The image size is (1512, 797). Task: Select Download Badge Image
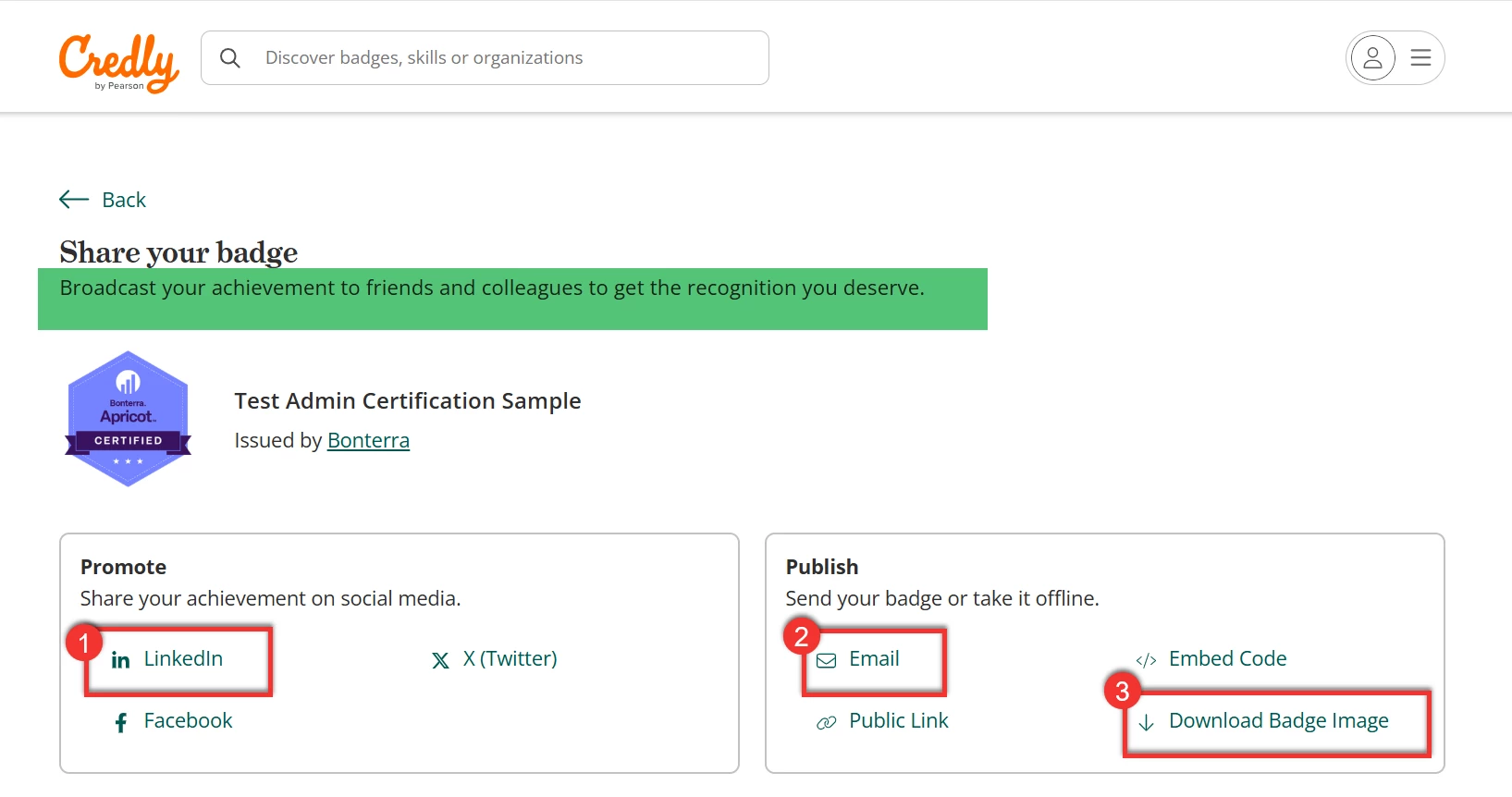click(x=1278, y=720)
